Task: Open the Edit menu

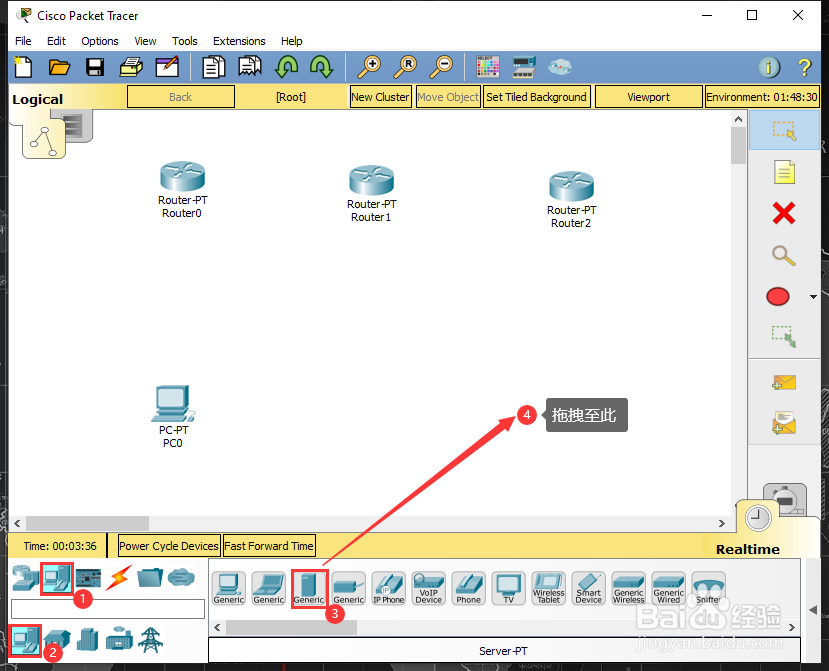Action: pos(56,41)
